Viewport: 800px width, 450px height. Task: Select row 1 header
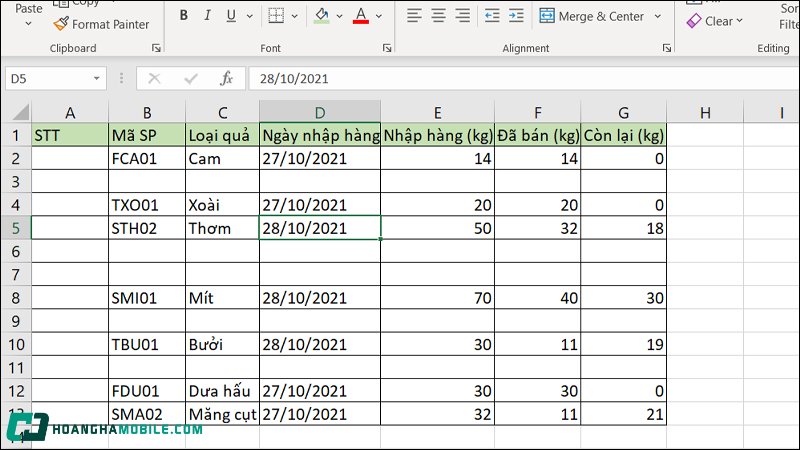16,135
